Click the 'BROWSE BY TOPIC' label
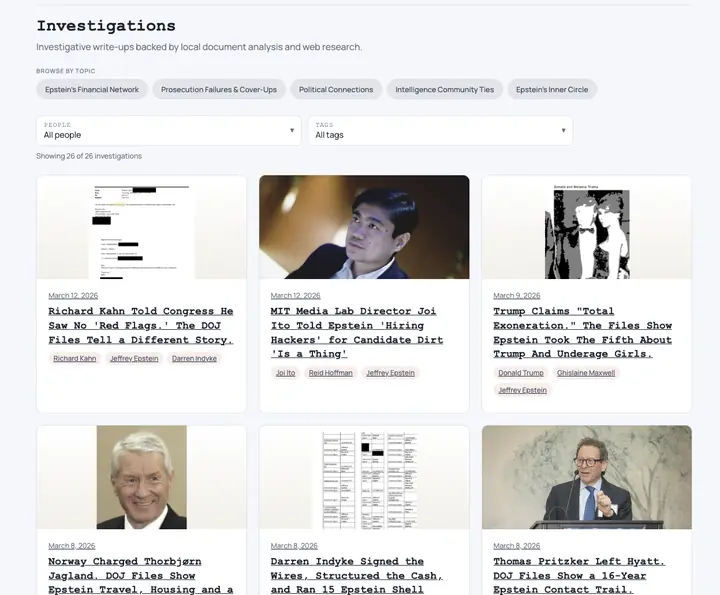Image resolution: width=720 pixels, height=595 pixels. coord(66,71)
